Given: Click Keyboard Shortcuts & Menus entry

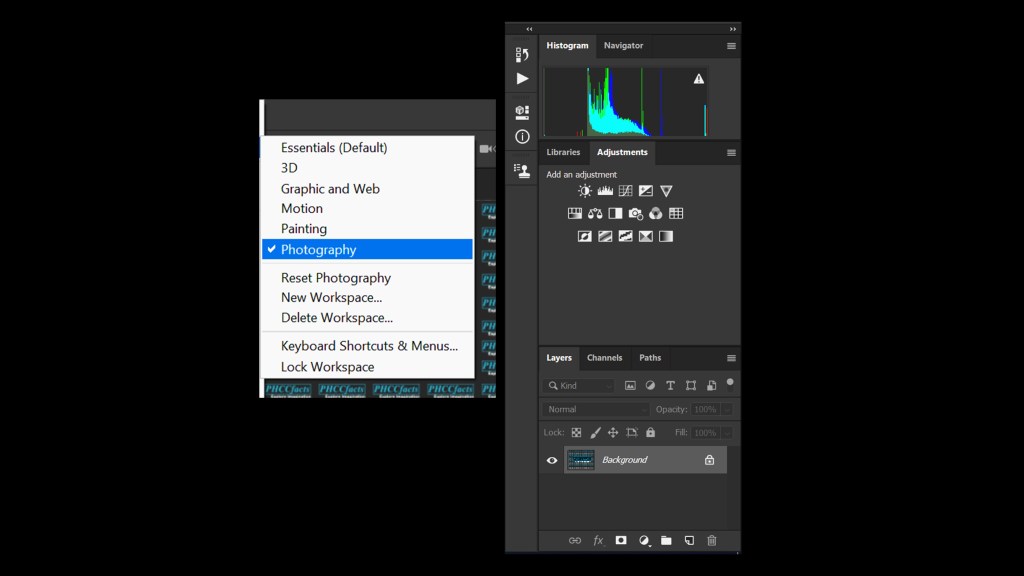Looking at the screenshot, I should (x=369, y=346).
